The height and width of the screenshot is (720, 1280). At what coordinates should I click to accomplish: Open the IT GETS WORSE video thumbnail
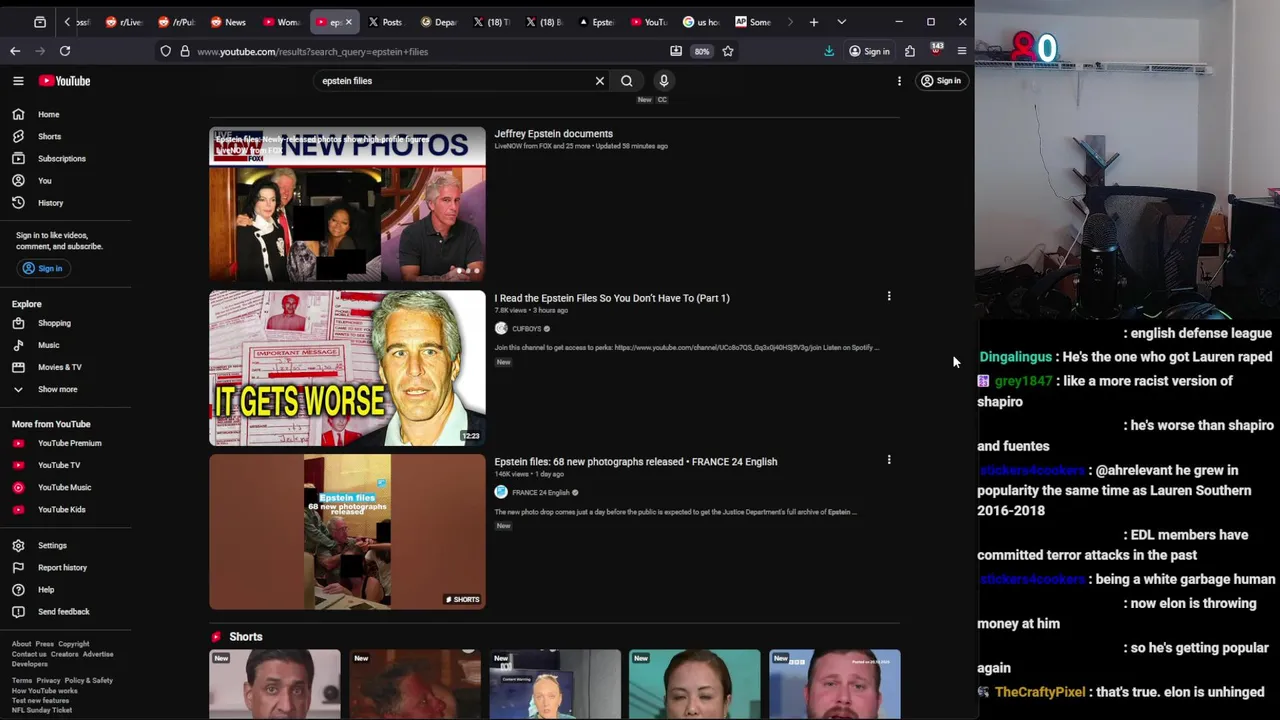coord(347,368)
